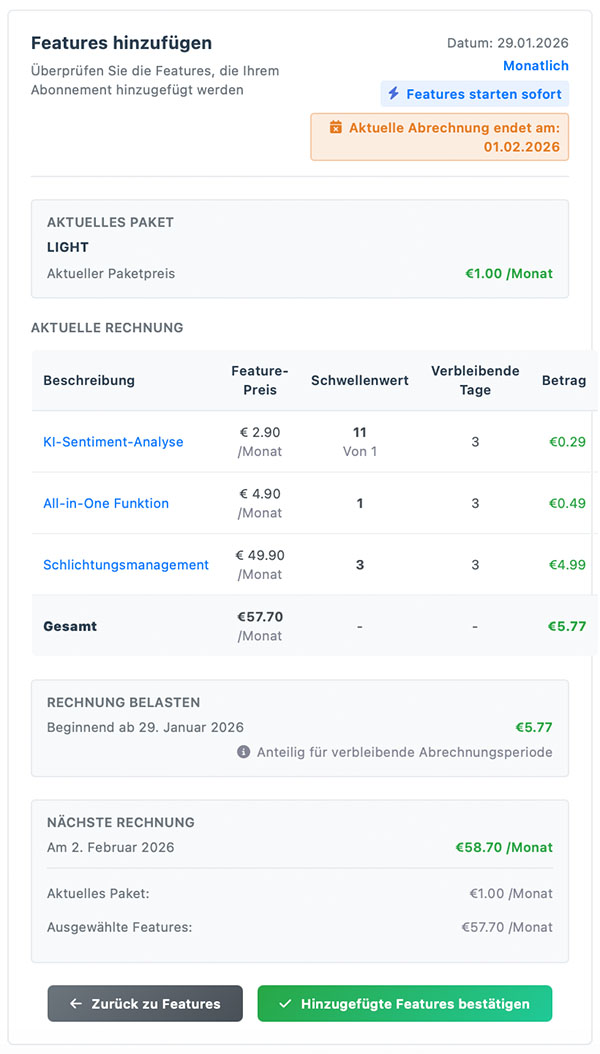Confirm with 'Hinzugefügte Features bestätigen' button

click(x=404, y=1004)
